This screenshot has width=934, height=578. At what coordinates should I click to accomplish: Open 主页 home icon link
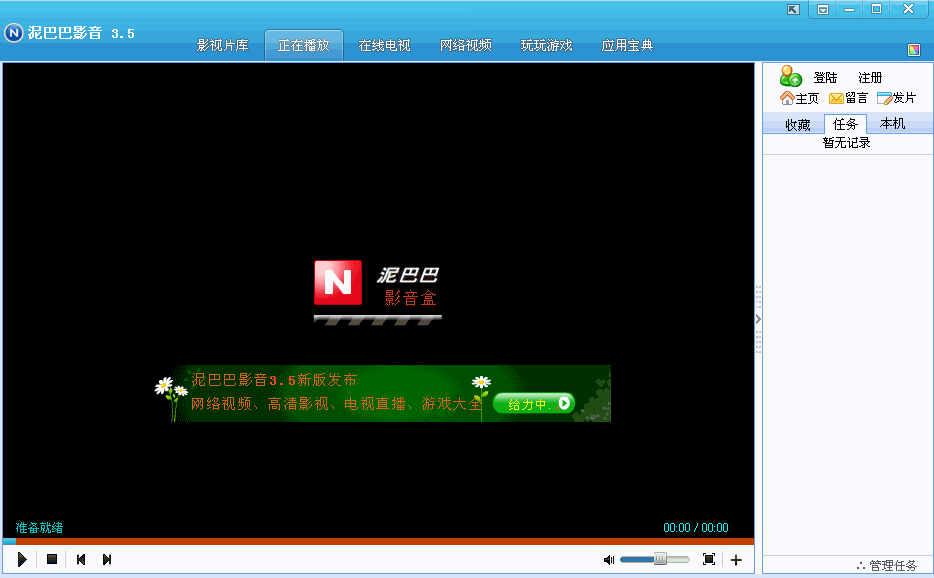pyautogui.click(x=799, y=98)
